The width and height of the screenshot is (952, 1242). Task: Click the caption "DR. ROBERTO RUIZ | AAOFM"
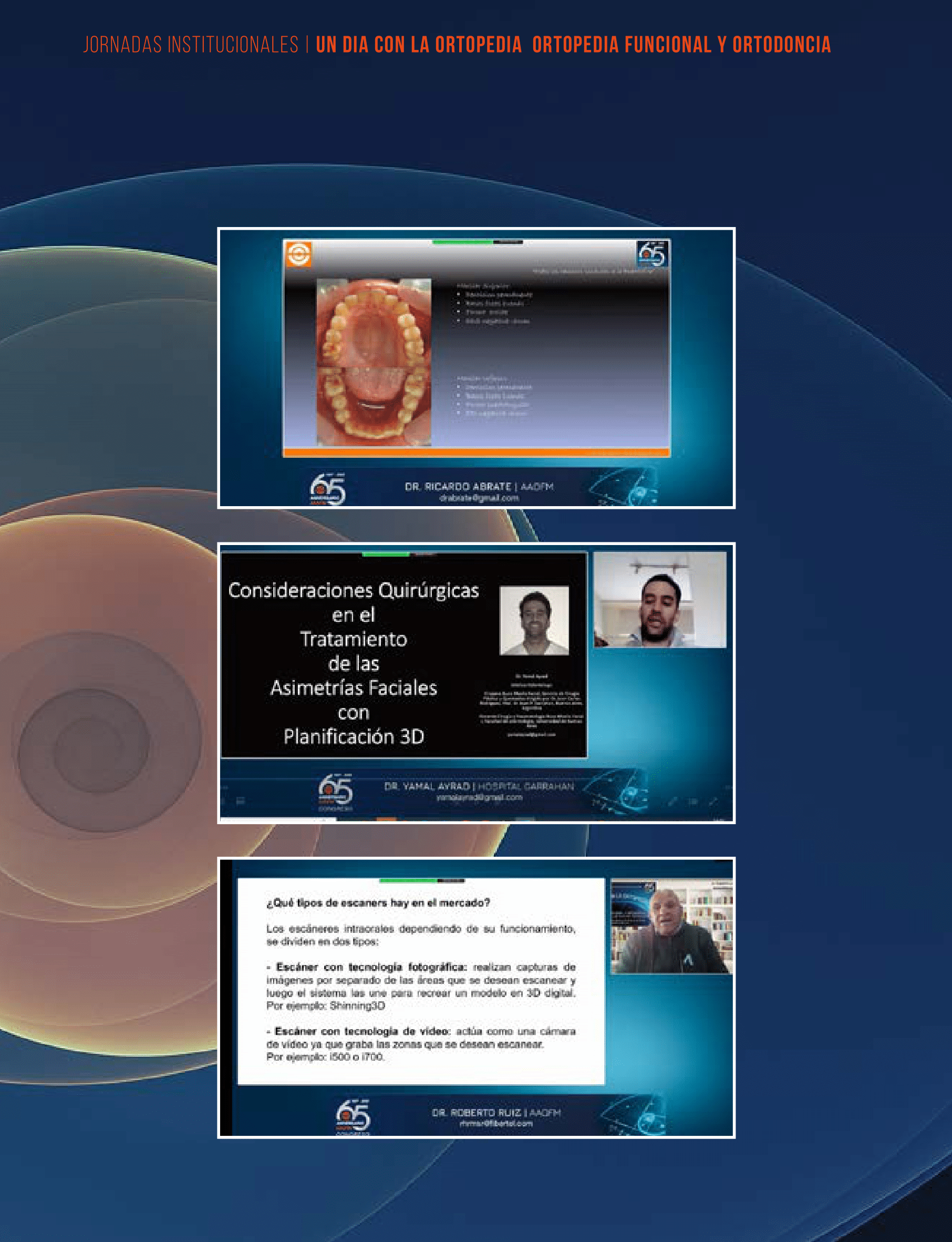coord(496,1112)
